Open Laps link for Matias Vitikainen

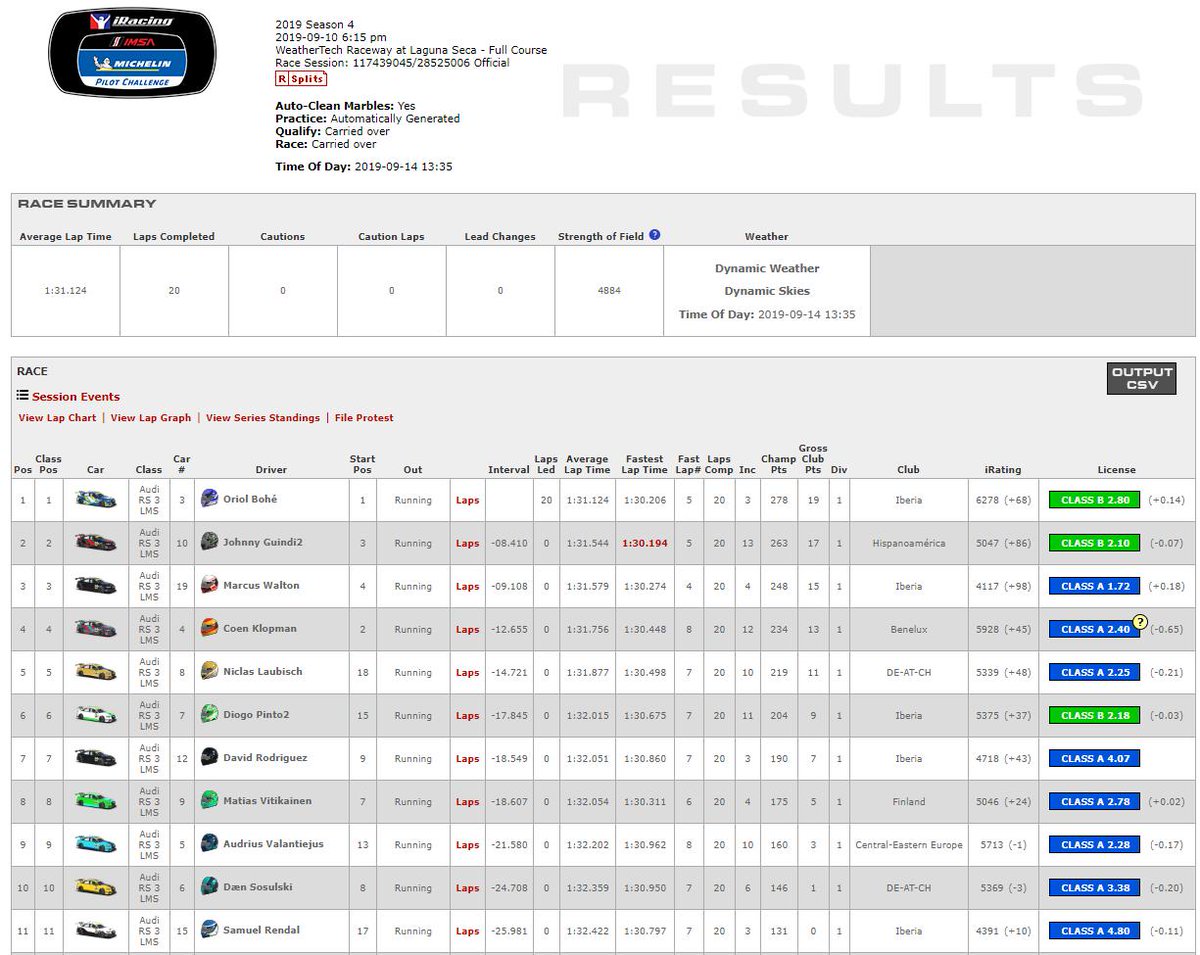tap(467, 801)
